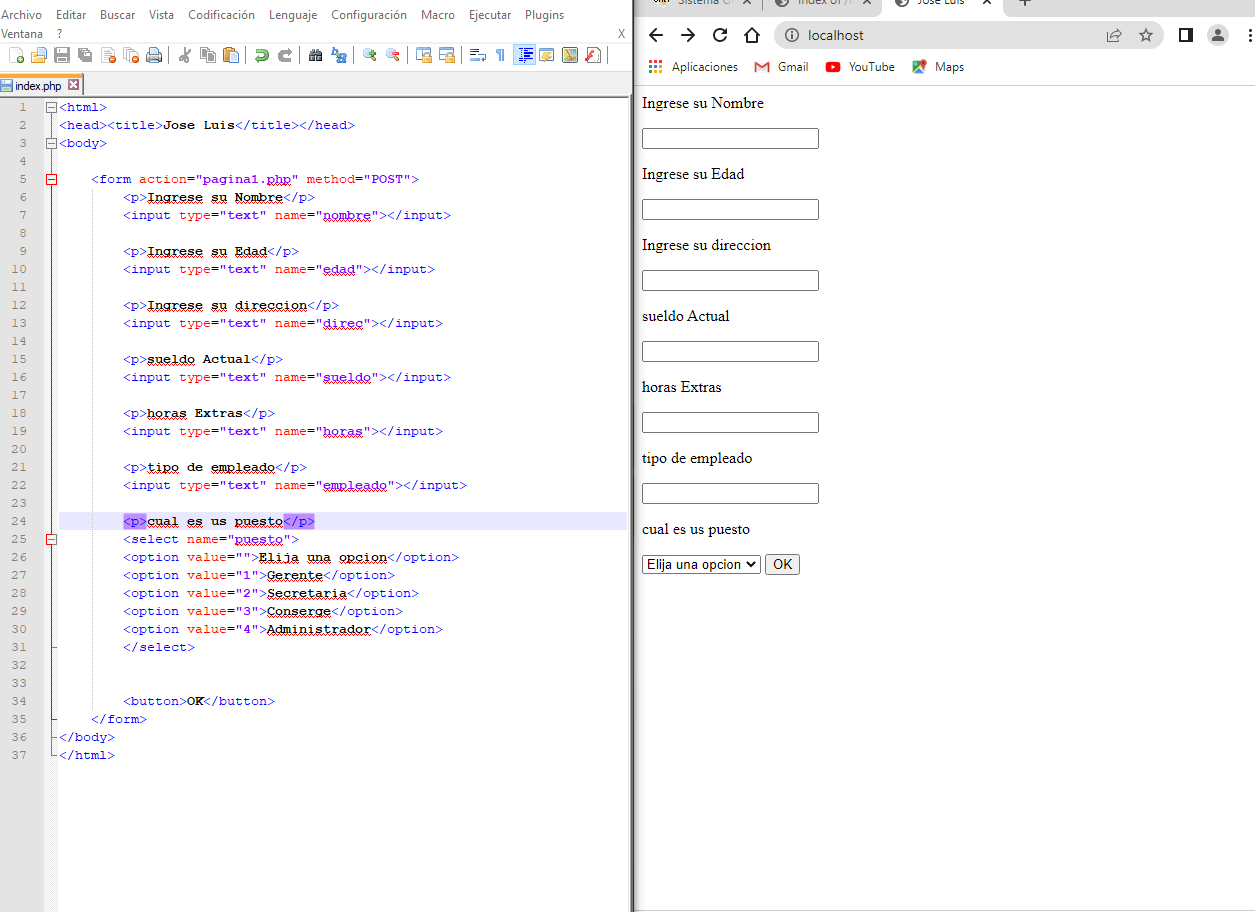This screenshot has height=912, width=1255.
Task: Toggle synchronized horizontal scrolling icon
Action: (447, 55)
